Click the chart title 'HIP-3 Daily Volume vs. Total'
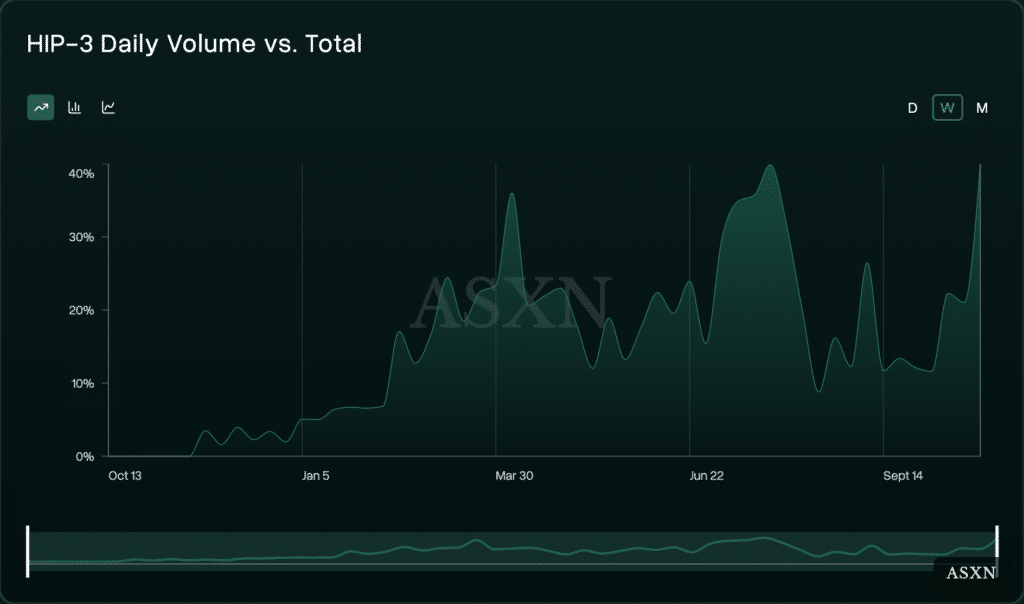The height and width of the screenshot is (604, 1024). coord(194,44)
